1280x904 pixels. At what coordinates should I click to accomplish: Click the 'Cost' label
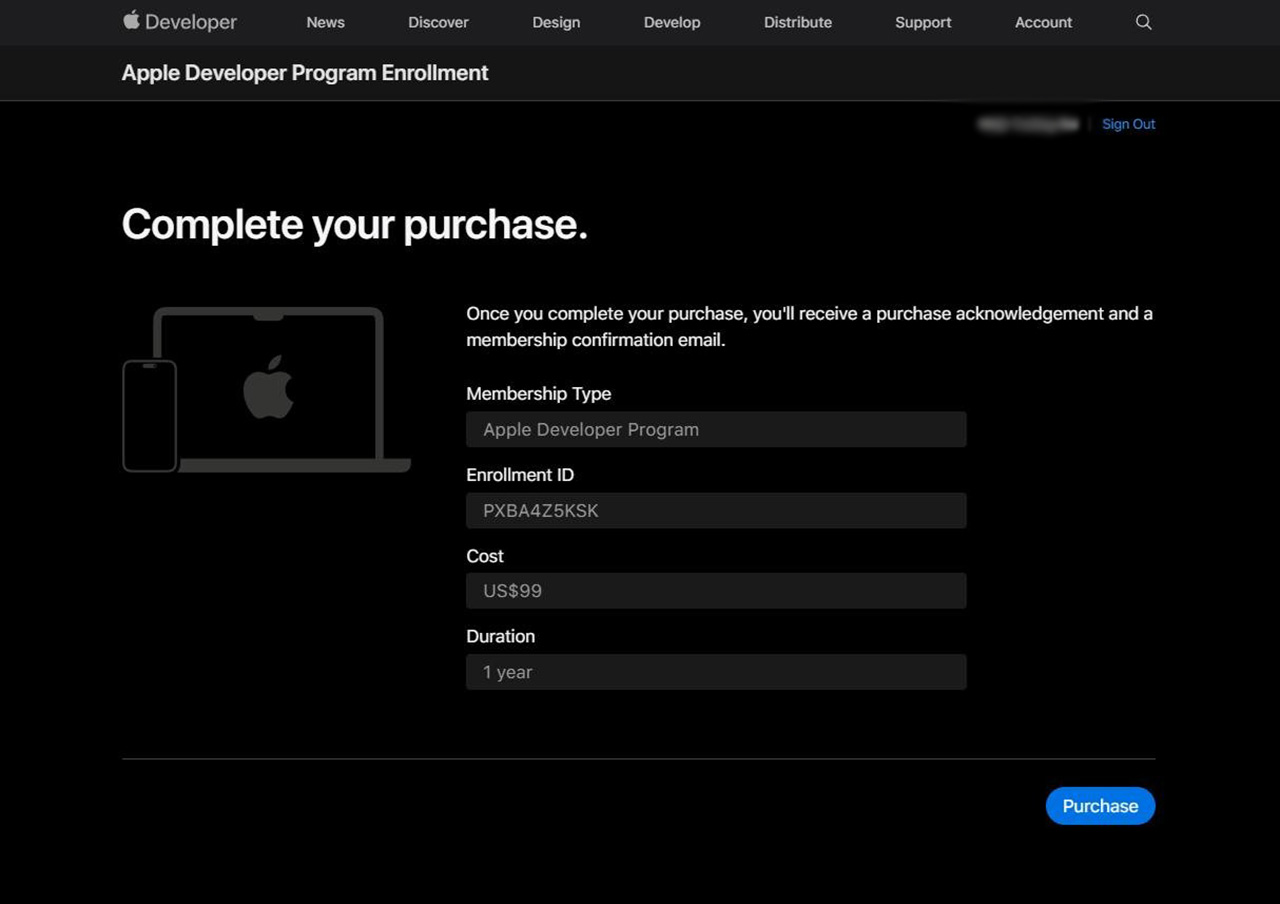tap(485, 556)
